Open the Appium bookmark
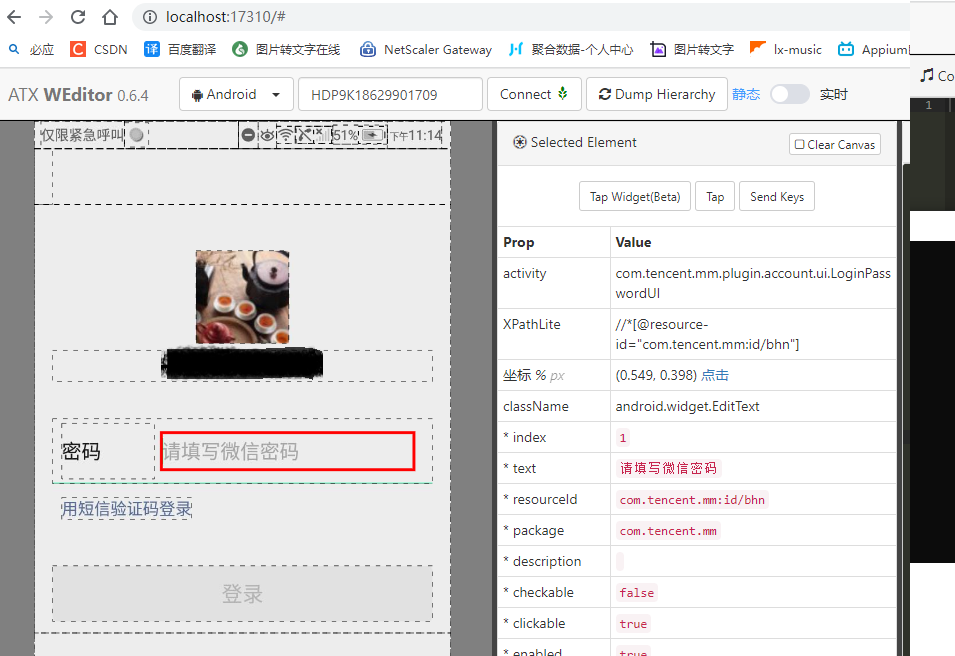This screenshot has width=955, height=656. (x=874, y=49)
